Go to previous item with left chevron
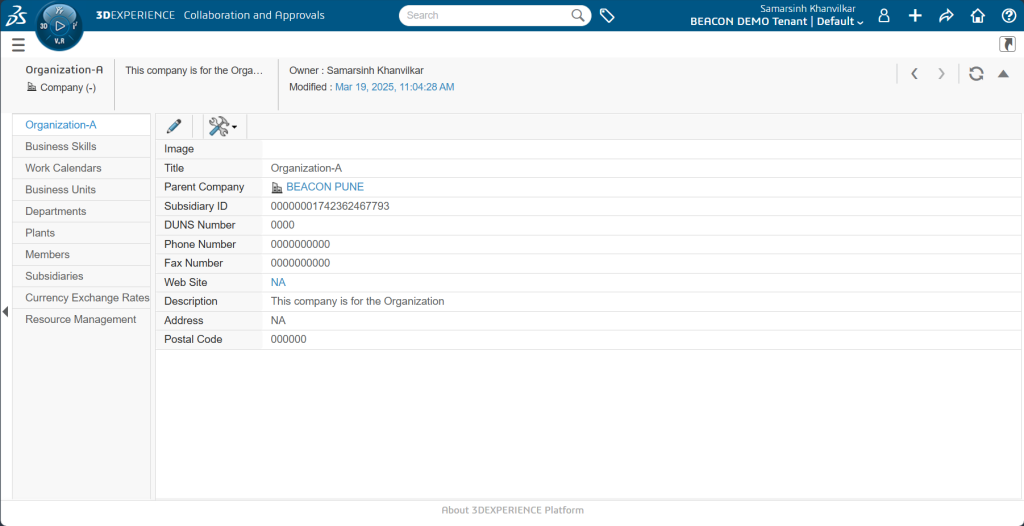 pos(914,74)
